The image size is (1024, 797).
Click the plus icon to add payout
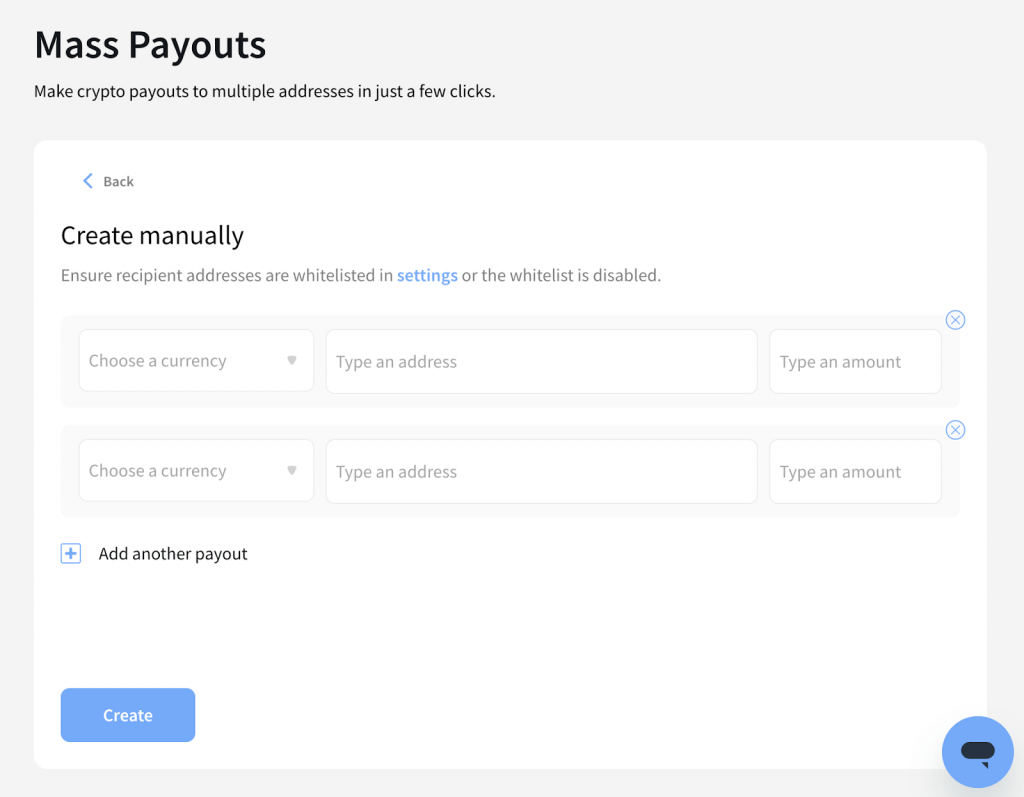(71, 554)
